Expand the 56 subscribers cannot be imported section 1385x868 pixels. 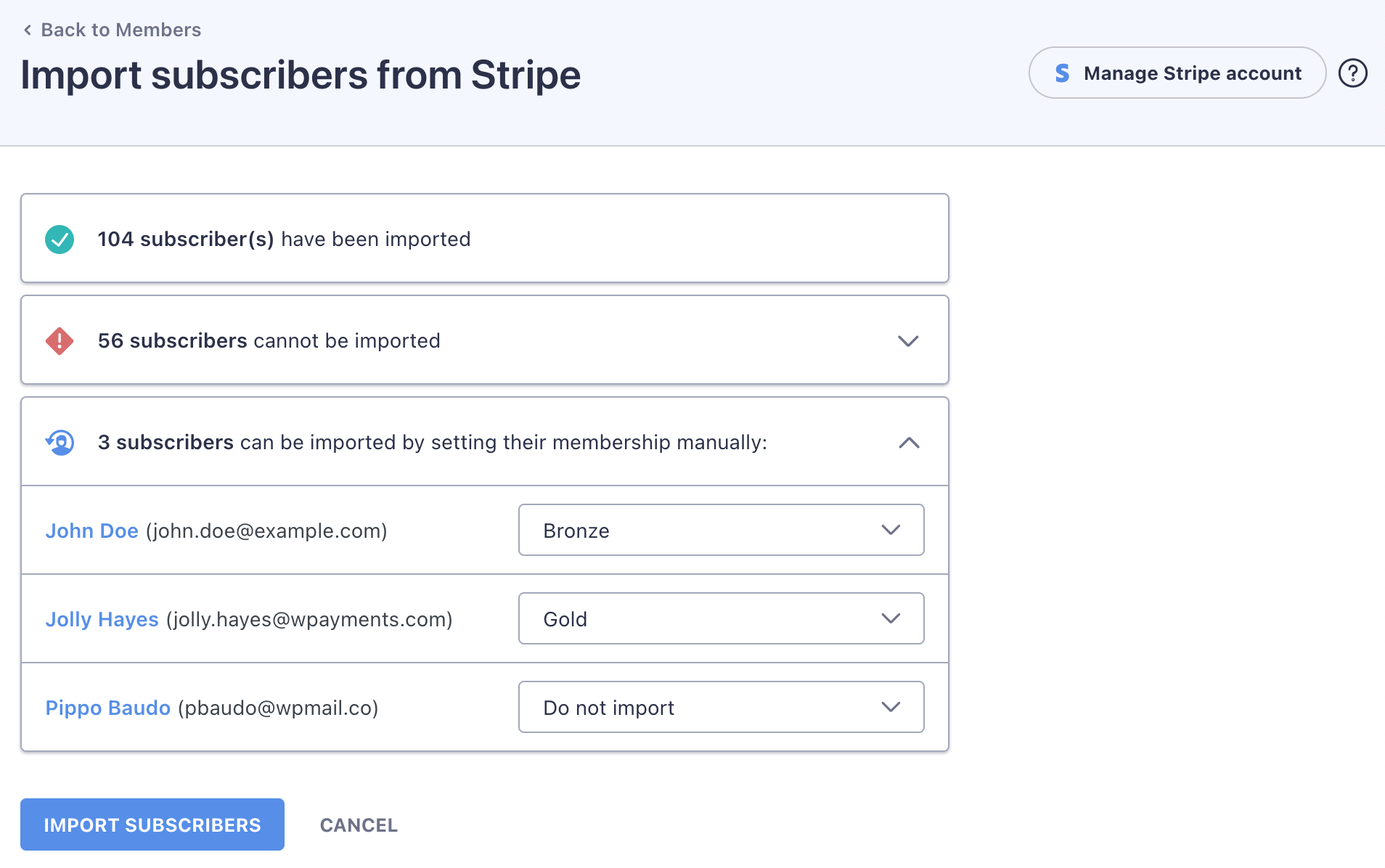(908, 341)
